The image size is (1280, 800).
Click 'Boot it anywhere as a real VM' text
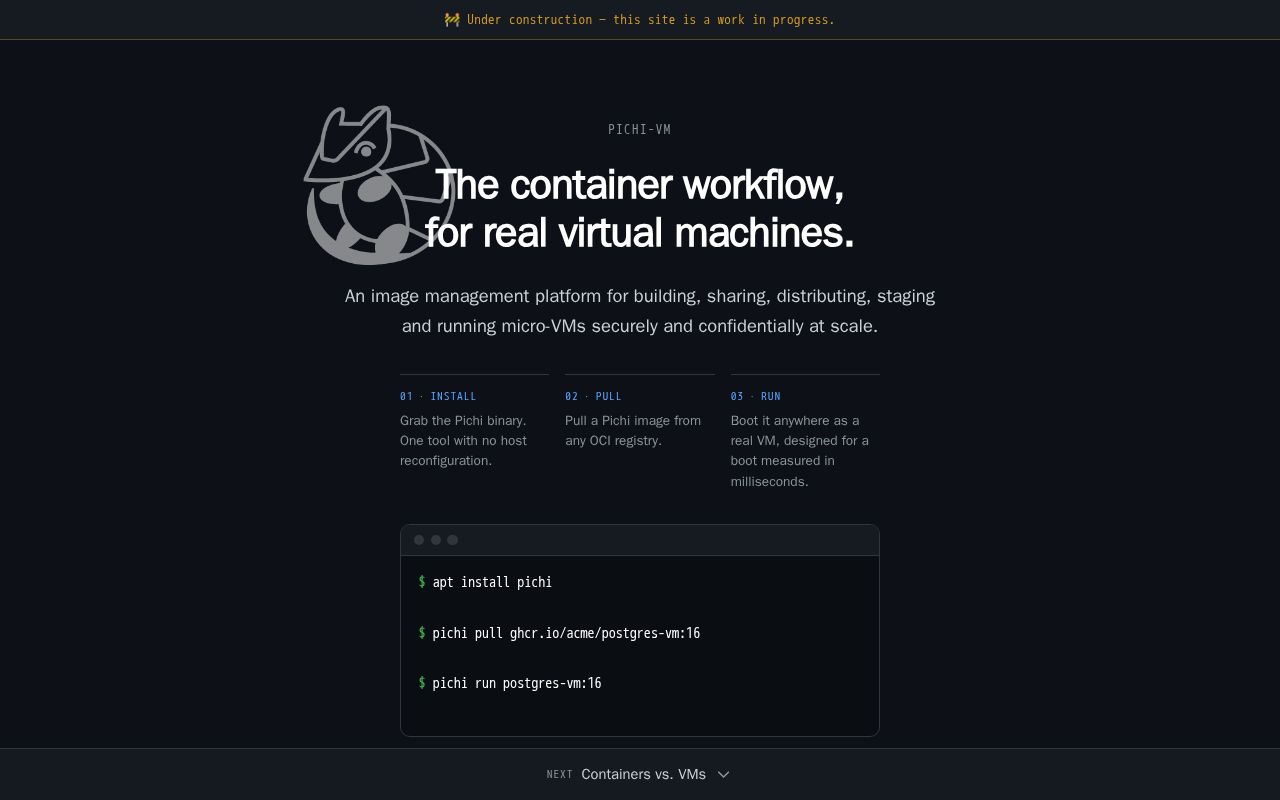click(x=800, y=451)
